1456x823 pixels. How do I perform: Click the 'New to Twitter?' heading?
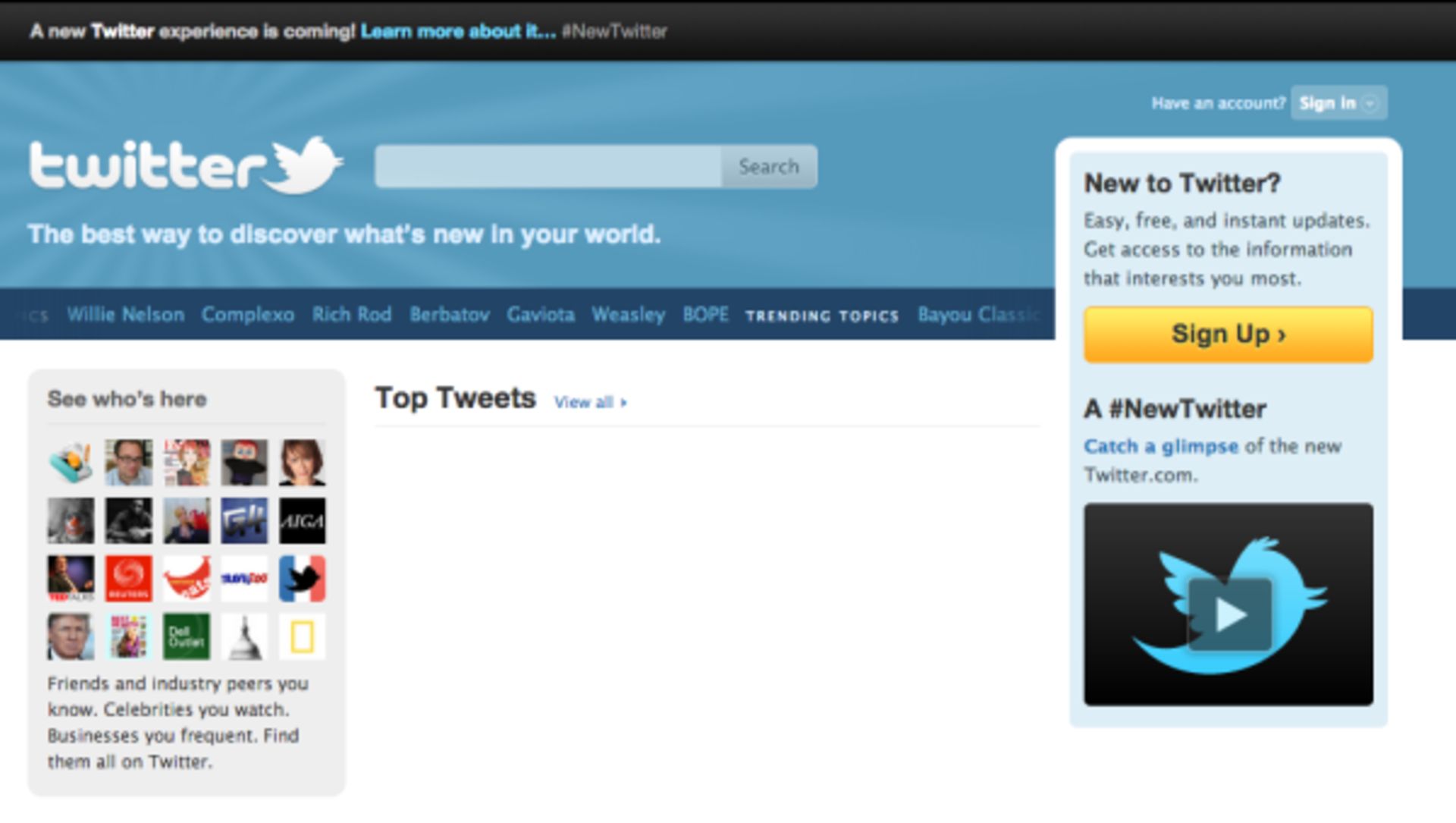pyautogui.click(x=1182, y=183)
